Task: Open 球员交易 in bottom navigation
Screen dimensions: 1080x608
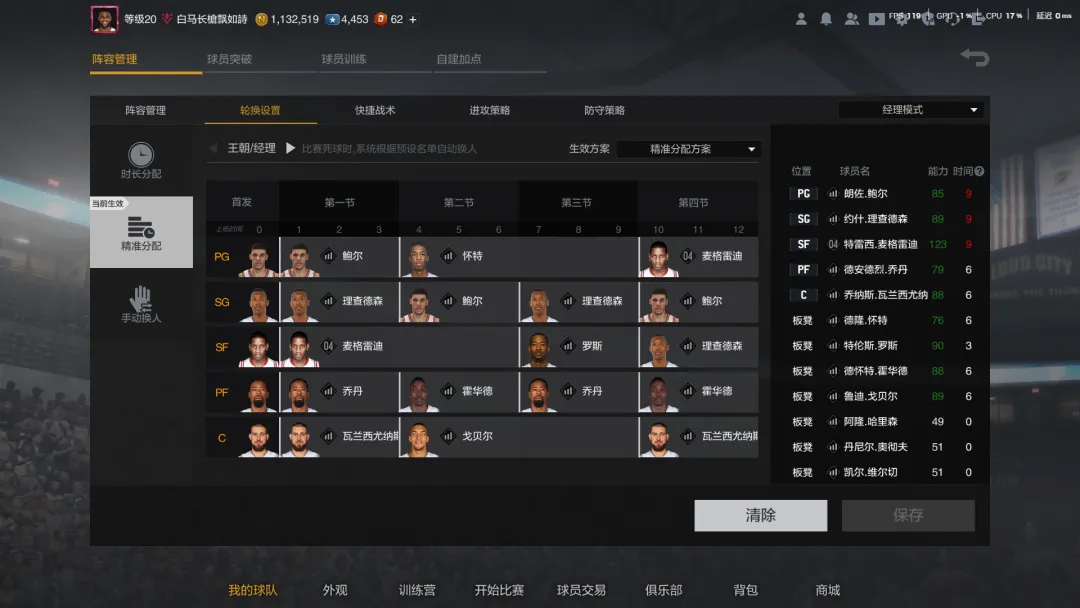Action: [x=581, y=590]
